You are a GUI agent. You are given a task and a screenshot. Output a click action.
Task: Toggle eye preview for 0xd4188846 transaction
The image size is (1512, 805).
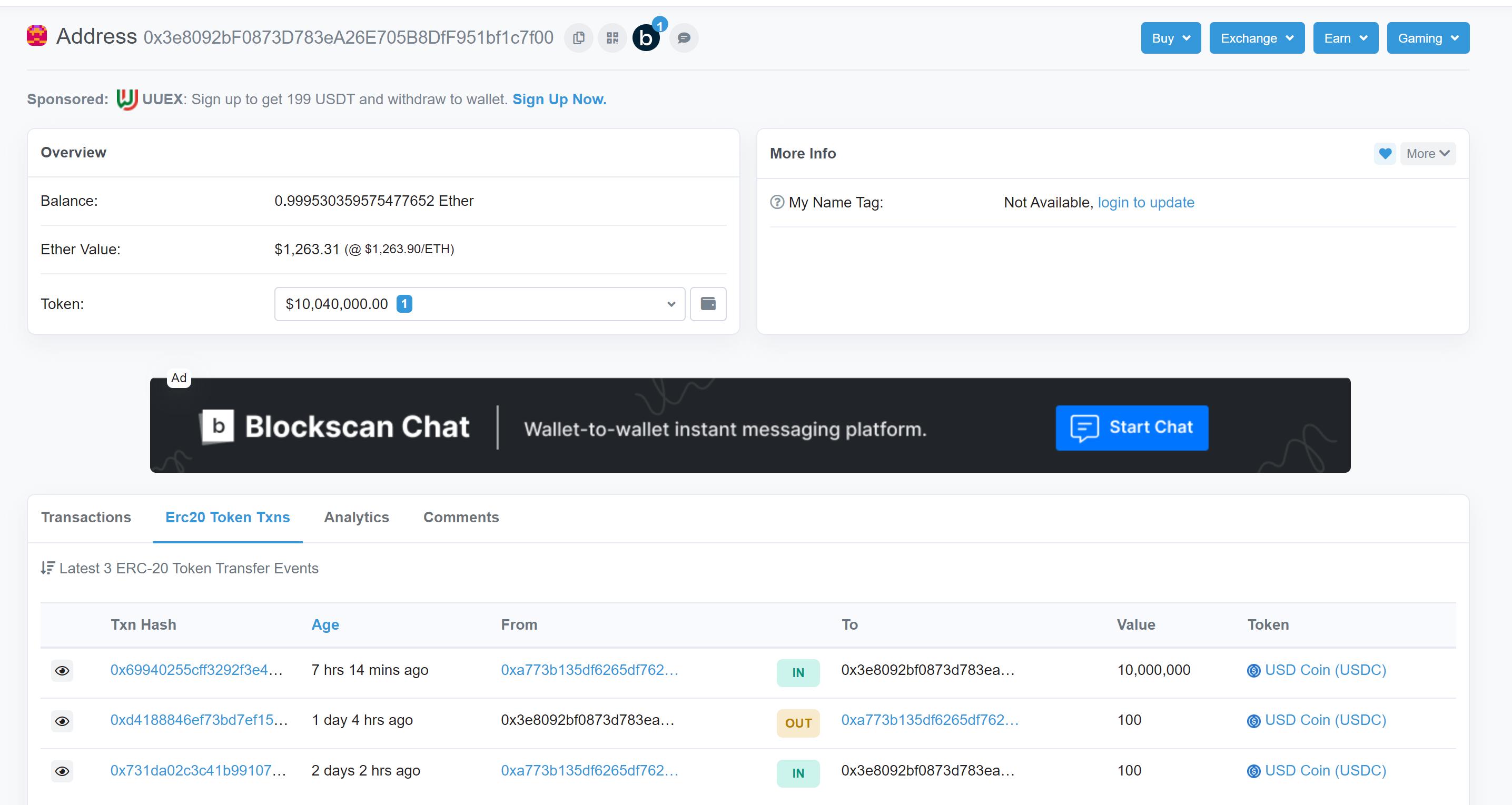coord(62,721)
